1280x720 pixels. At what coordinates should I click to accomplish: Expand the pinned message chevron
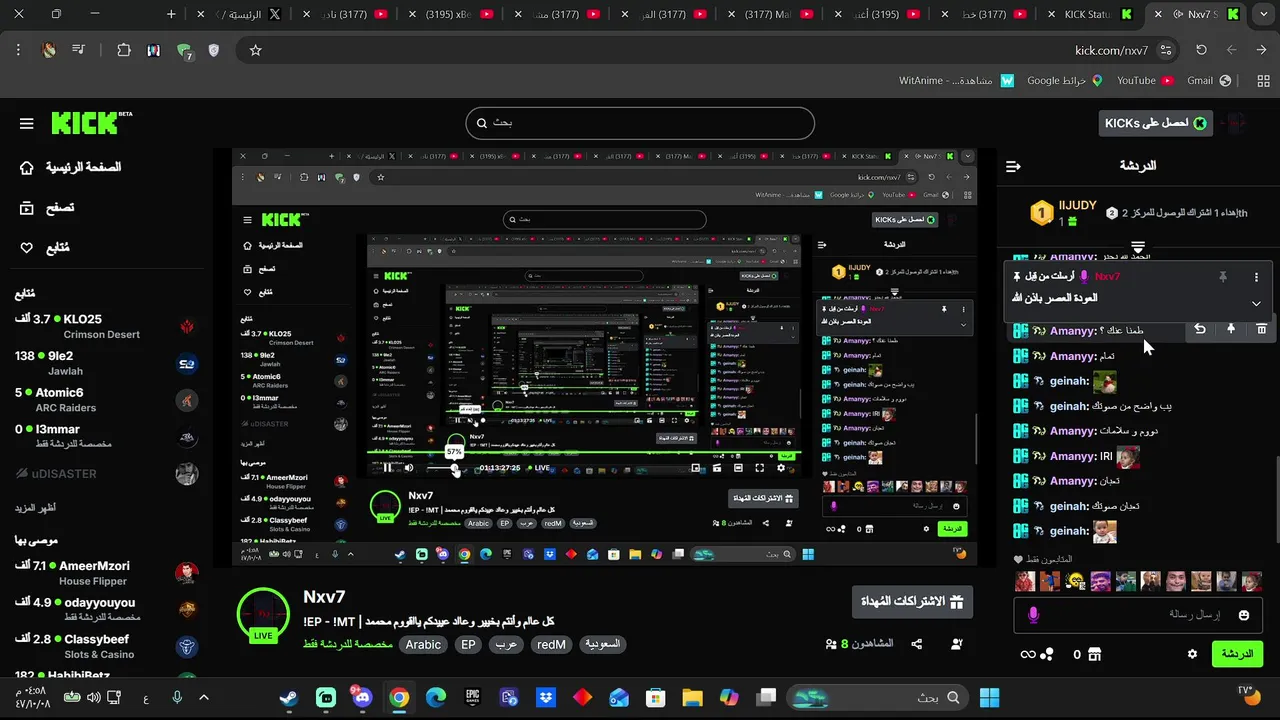tap(1256, 303)
